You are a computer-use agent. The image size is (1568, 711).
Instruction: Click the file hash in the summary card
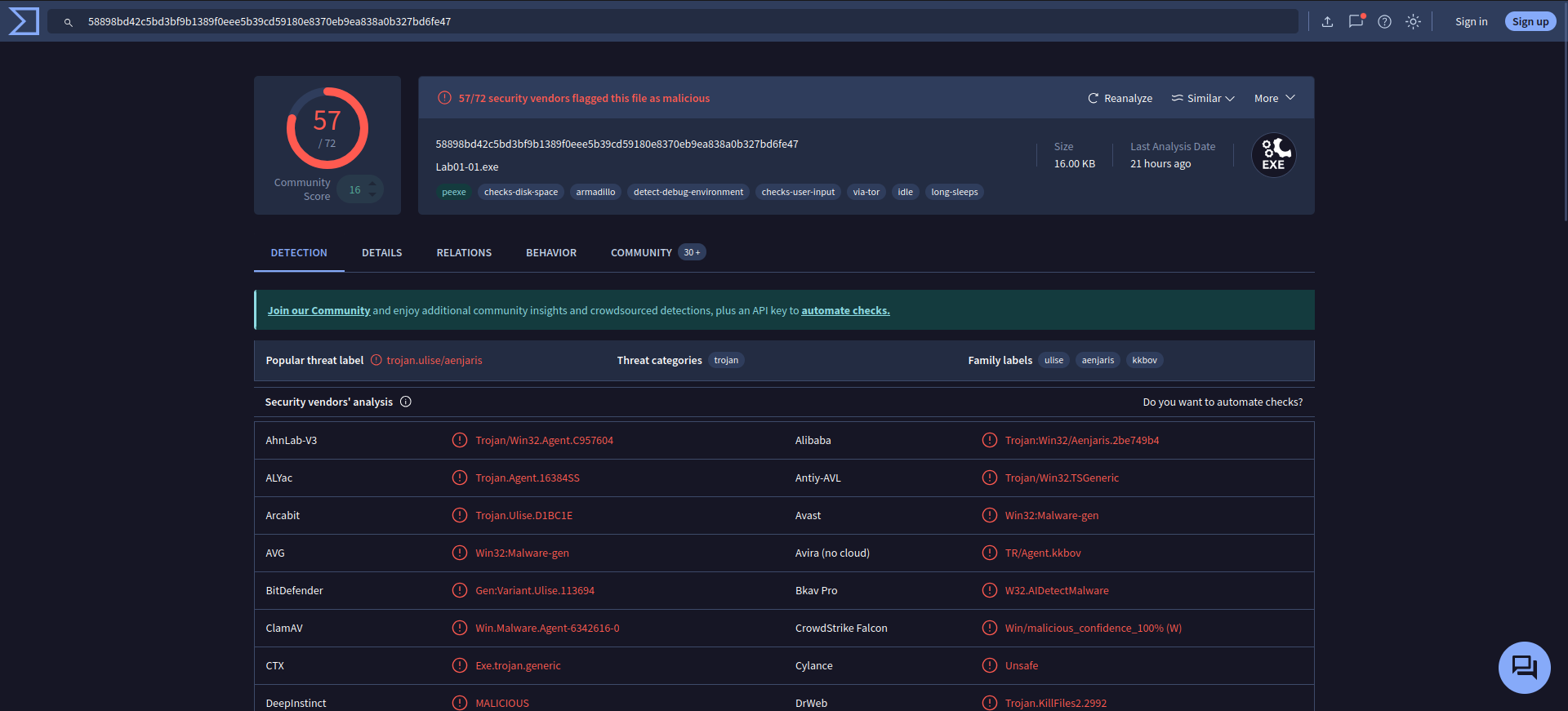[617, 144]
